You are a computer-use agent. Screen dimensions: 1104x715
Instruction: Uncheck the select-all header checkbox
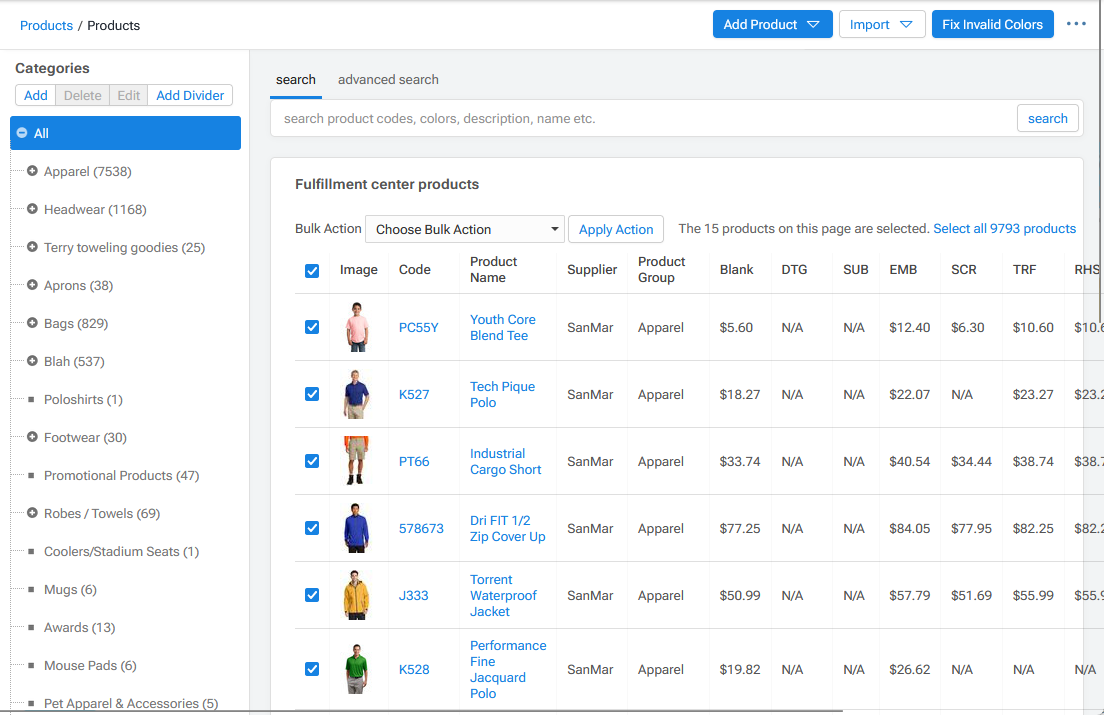click(312, 270)
